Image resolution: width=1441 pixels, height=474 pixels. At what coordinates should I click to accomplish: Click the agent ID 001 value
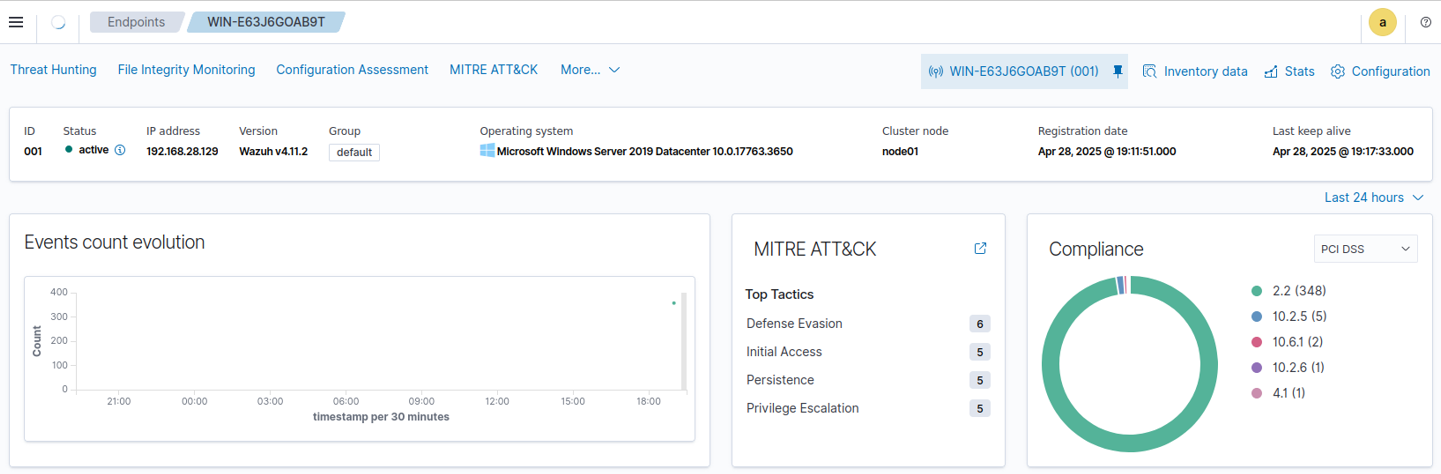pos(33,151)
